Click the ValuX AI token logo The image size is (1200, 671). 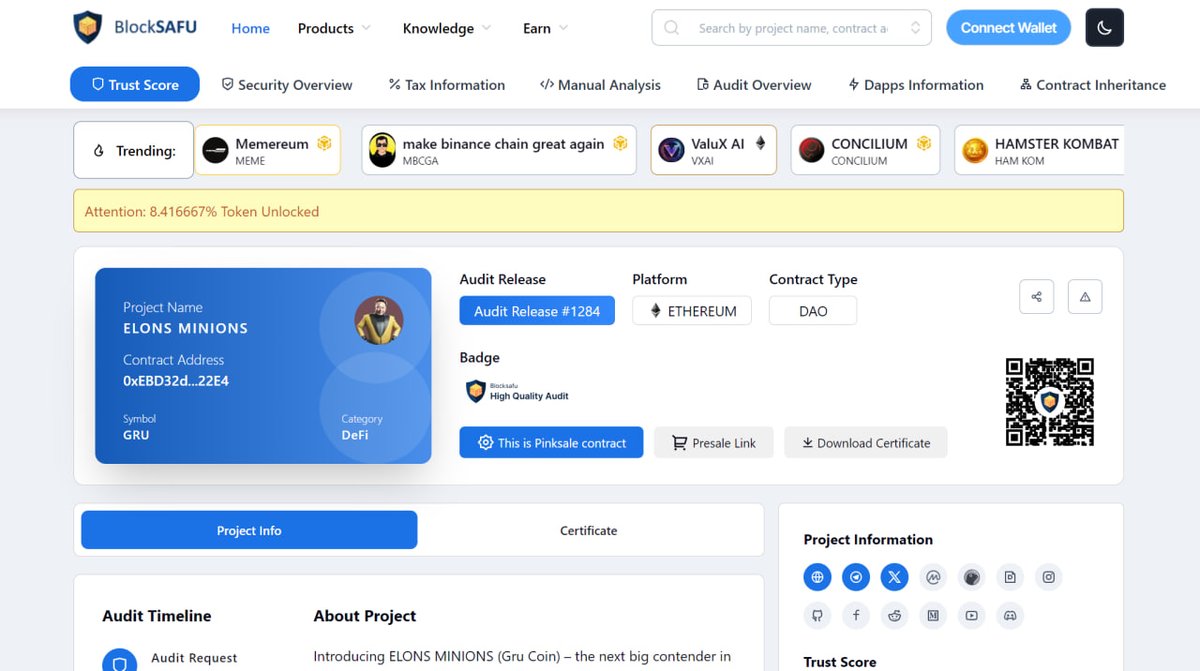[672, 150]
